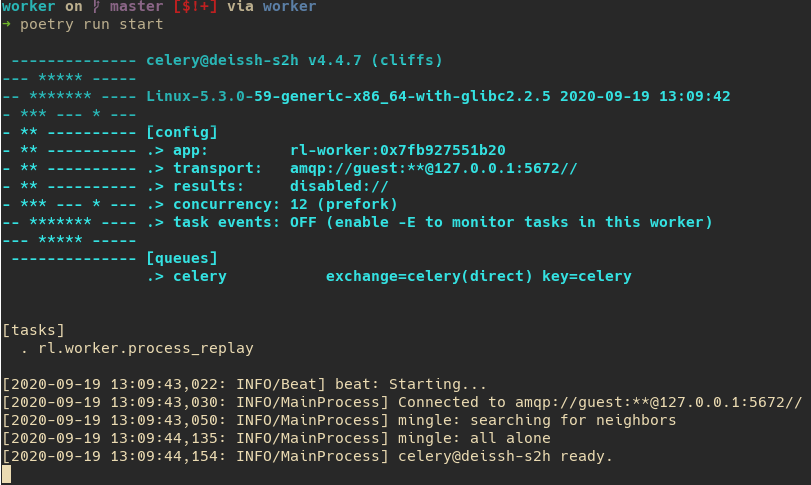This screenshot has height=485, width=811.
Task: Click the [queues] section heading
Action: coord(182,258)
